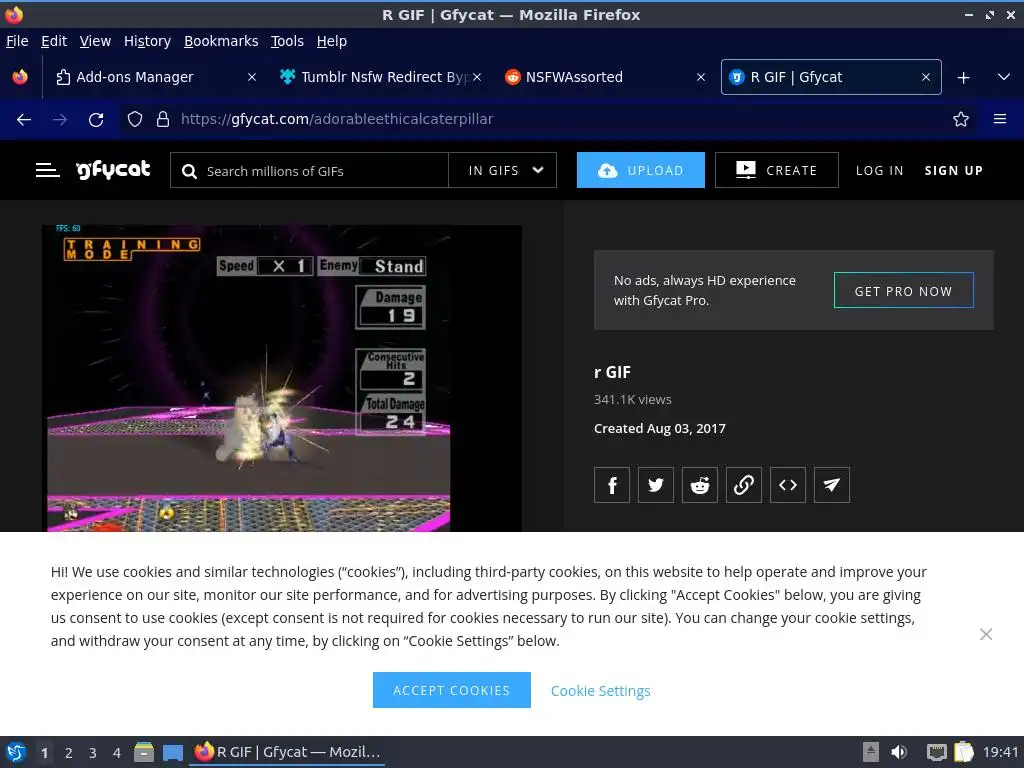
Task: Go back to the previous page
Action: click(x=24, y=120)
